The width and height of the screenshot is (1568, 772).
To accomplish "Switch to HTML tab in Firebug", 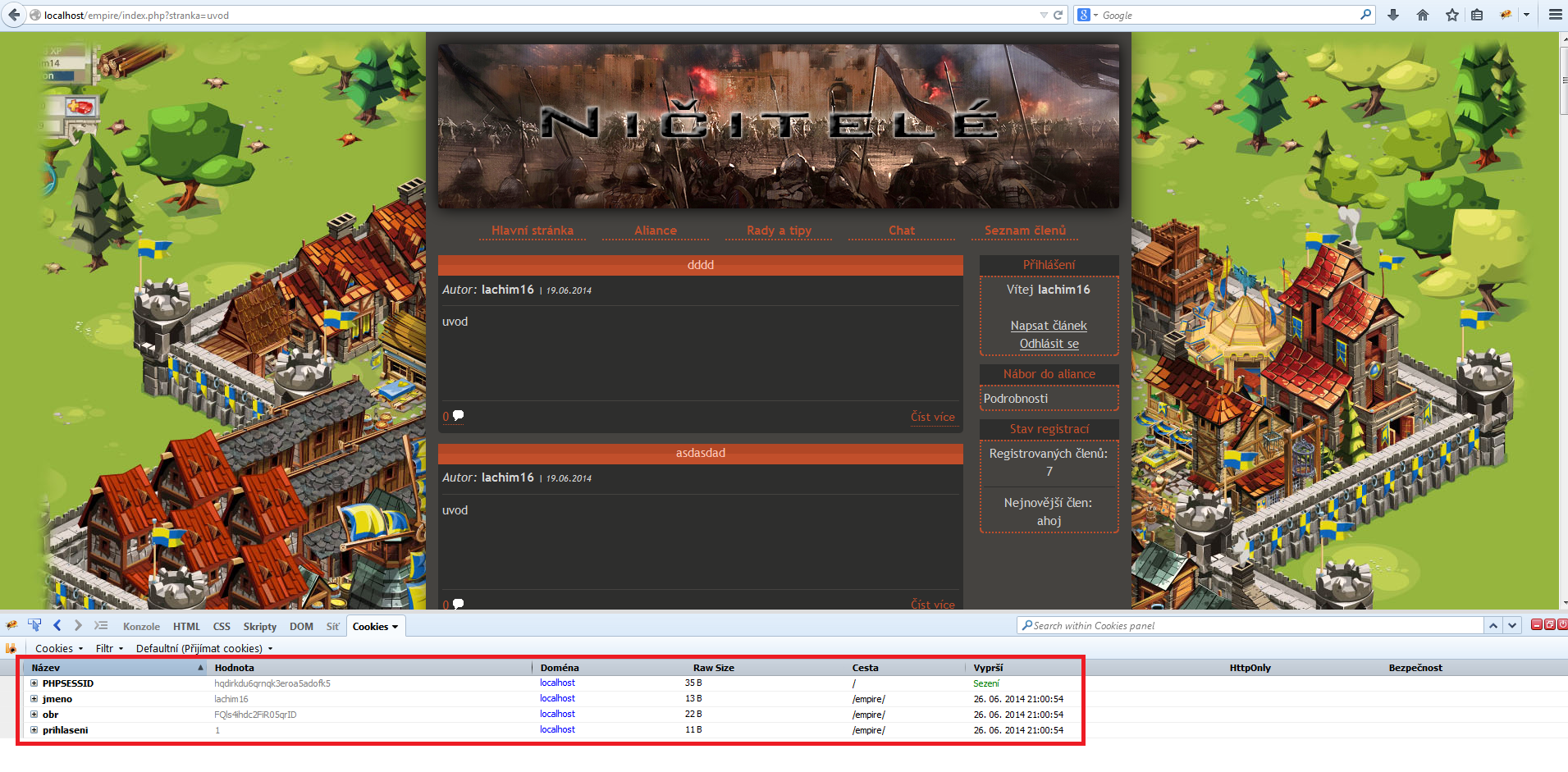I will 186,626.
